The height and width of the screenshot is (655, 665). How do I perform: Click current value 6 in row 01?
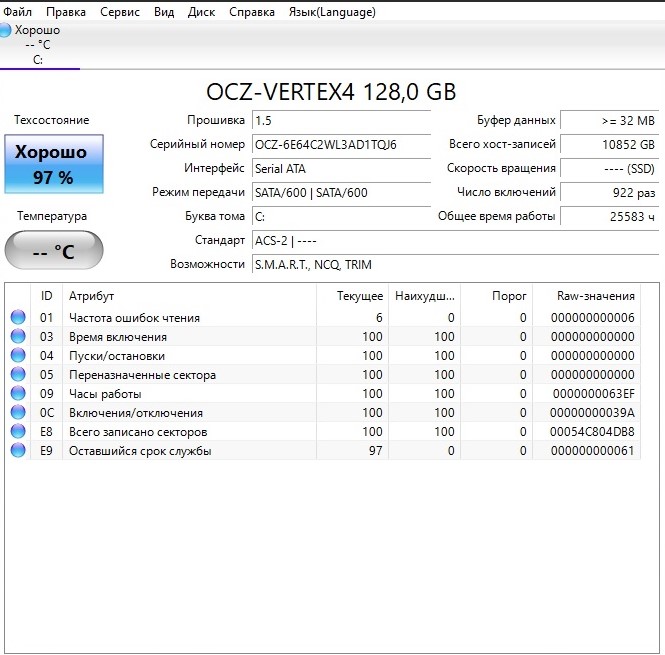coord(379,318)
